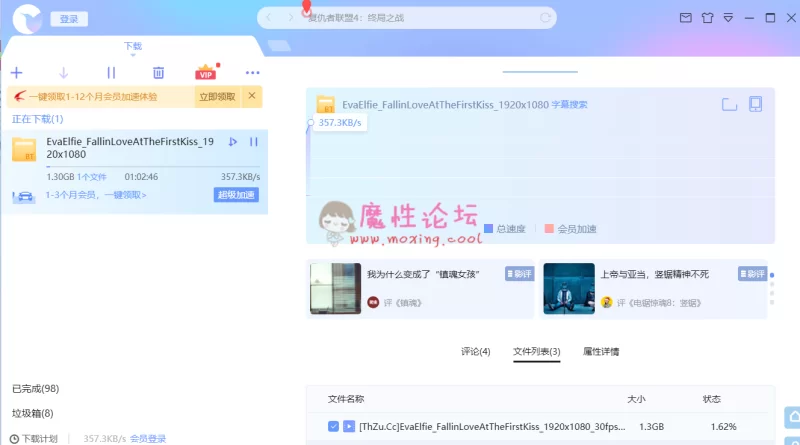The image size is (800, 445).
Task: Open the VIP crown icon
Action: [206, 72]
